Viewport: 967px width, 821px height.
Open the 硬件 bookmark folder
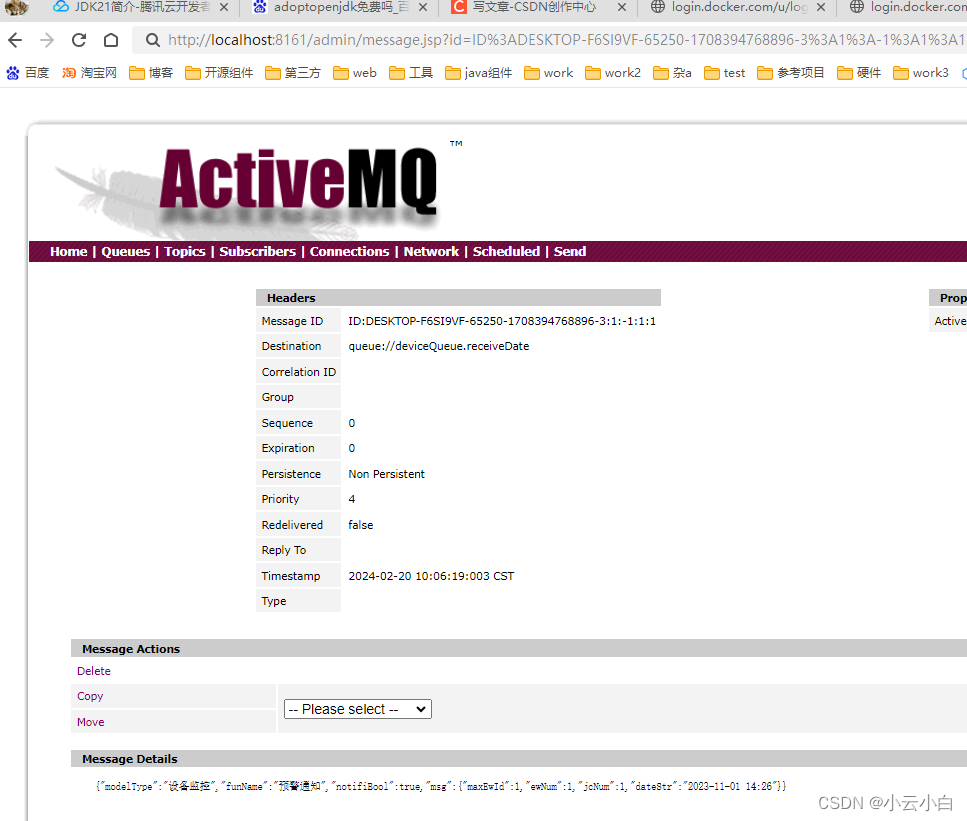pyautogui.click(x=859, y=73)
